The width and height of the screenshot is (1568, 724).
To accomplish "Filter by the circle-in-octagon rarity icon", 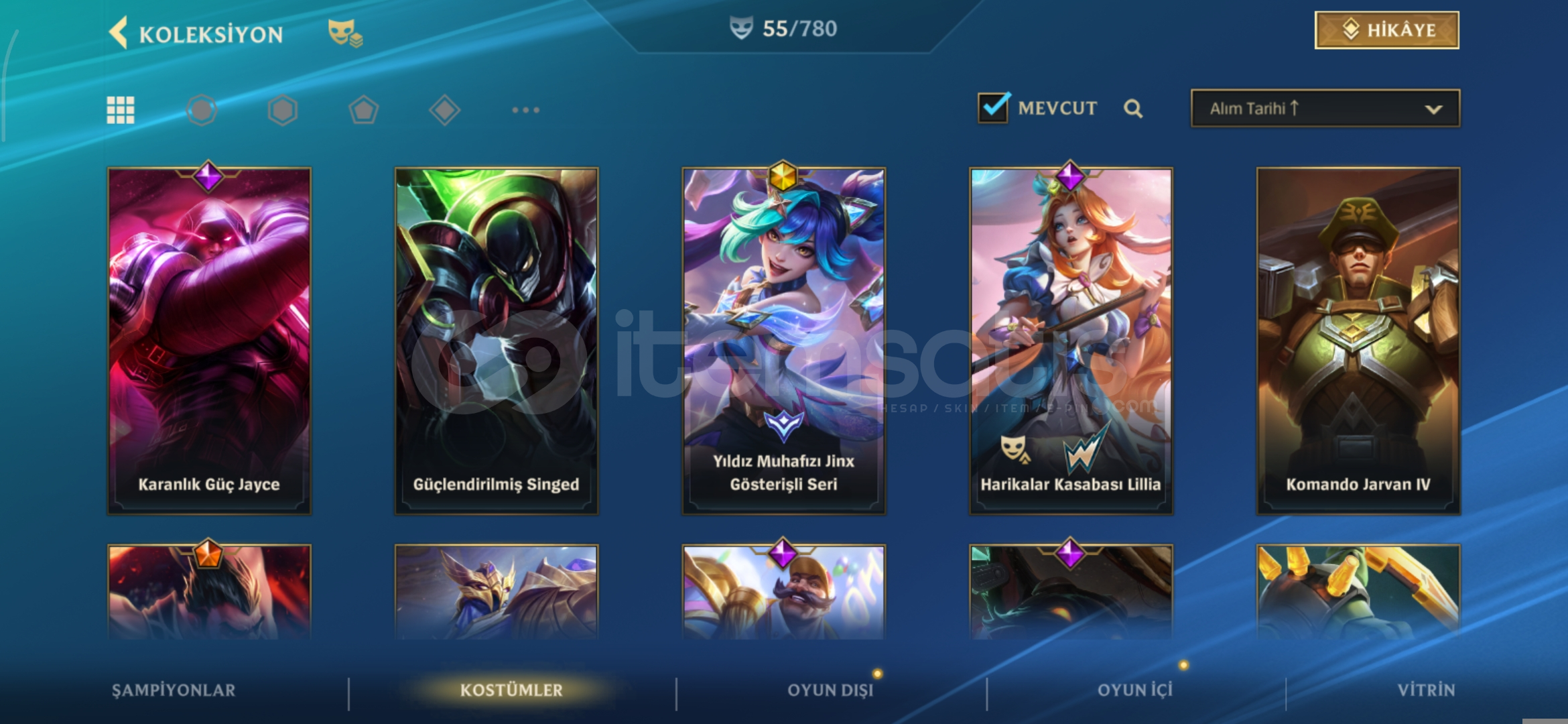I will point(202,110).
